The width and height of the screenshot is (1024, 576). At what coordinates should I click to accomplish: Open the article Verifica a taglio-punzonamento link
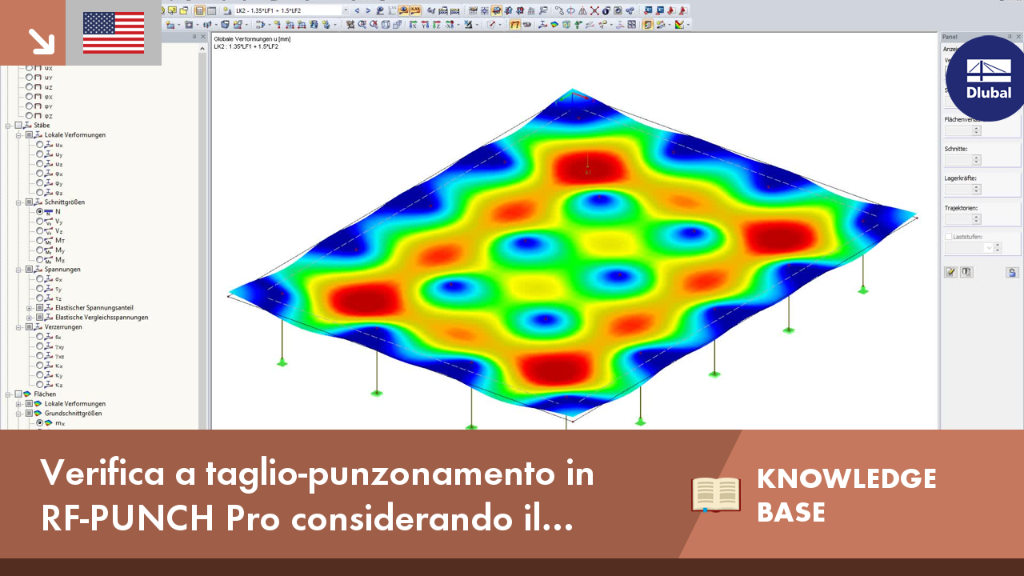click(317, 495)
